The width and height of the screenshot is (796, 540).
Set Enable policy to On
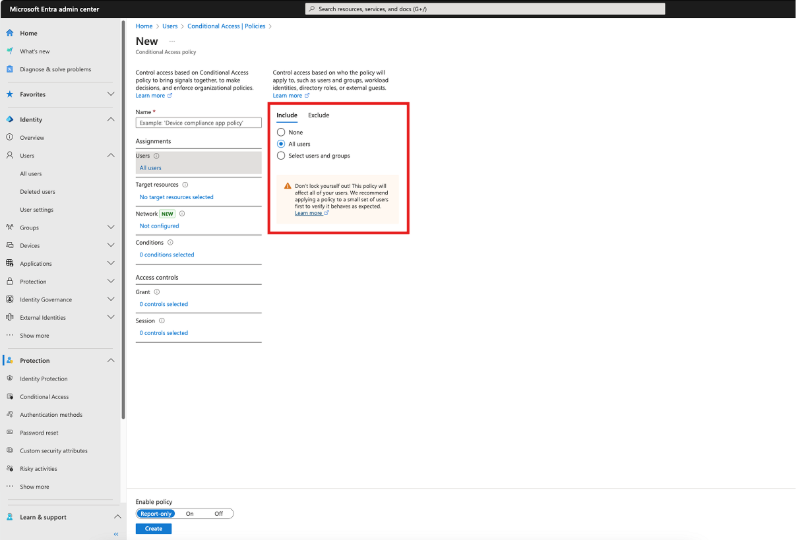tap(189, 513)
